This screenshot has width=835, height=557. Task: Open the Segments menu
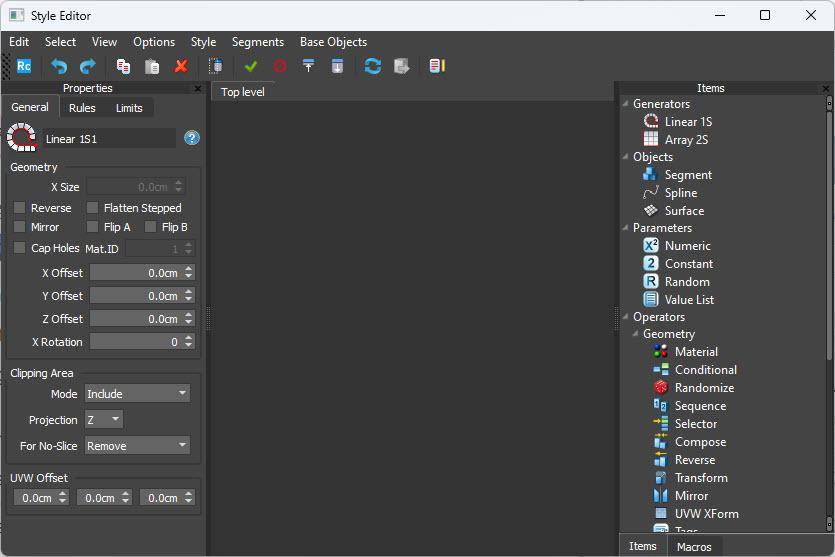point(258,42)
